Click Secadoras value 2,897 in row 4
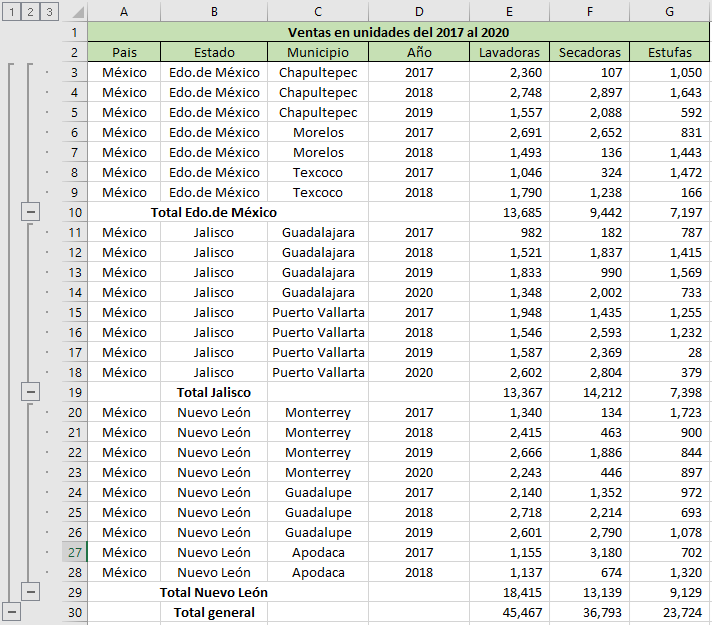The width and height of the screenshot is (712, 625). (x=589, y=92)
